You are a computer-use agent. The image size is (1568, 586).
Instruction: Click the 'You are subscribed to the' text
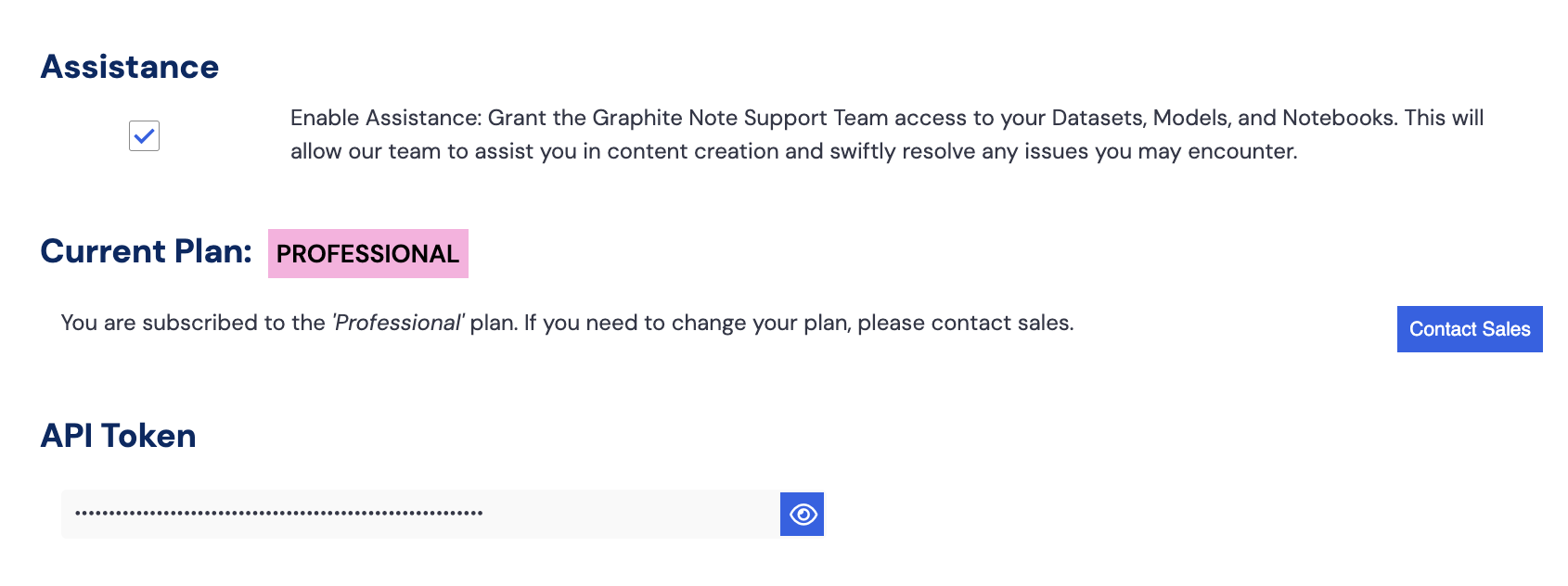pyautogui.click(x=193, y=323)
